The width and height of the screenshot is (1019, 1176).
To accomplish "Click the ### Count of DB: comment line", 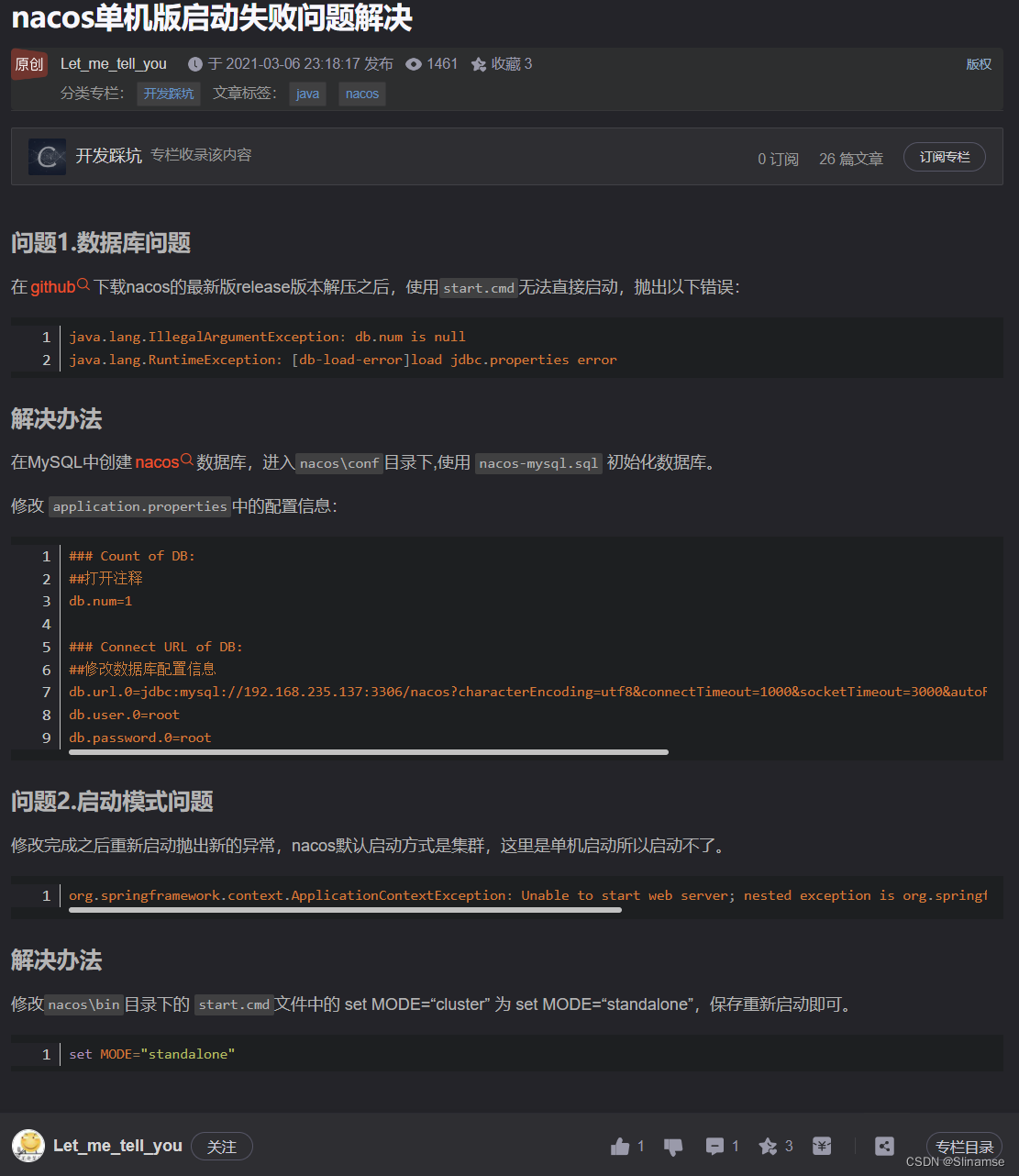I will pyautogui.click(x=132, y=556).
